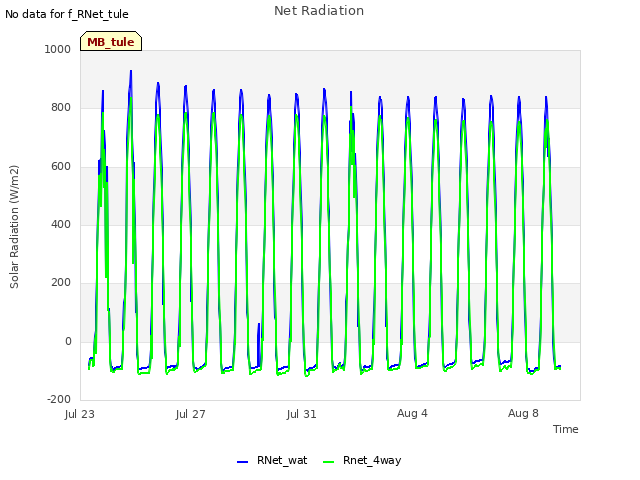Click the 600 y-axis tick label

(x=61, y=166)
